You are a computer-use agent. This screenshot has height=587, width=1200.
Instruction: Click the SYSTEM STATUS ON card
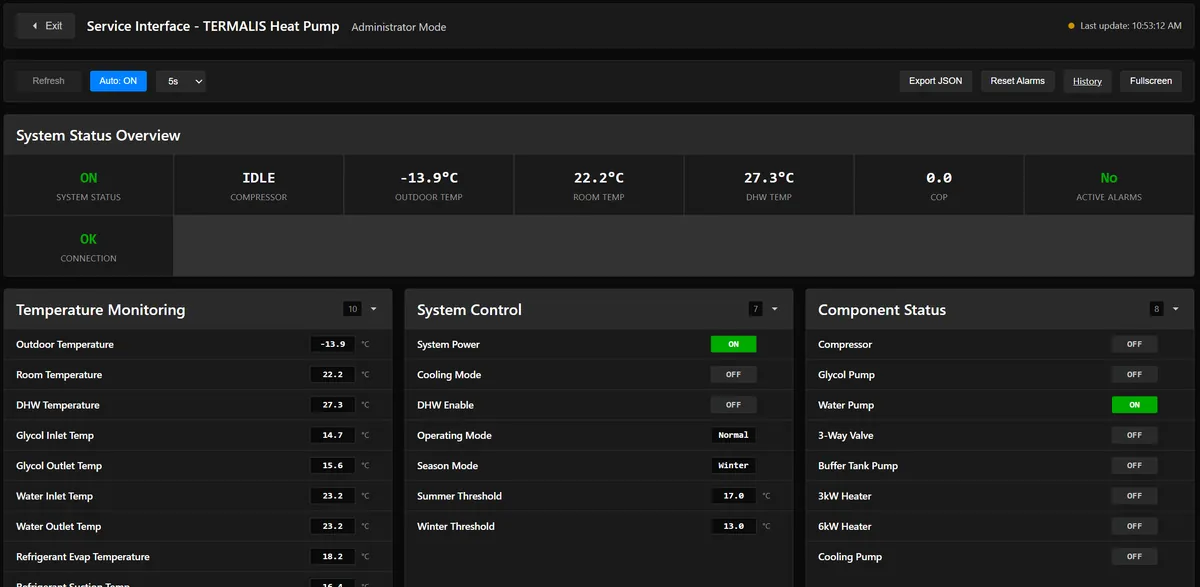(88, 185)
